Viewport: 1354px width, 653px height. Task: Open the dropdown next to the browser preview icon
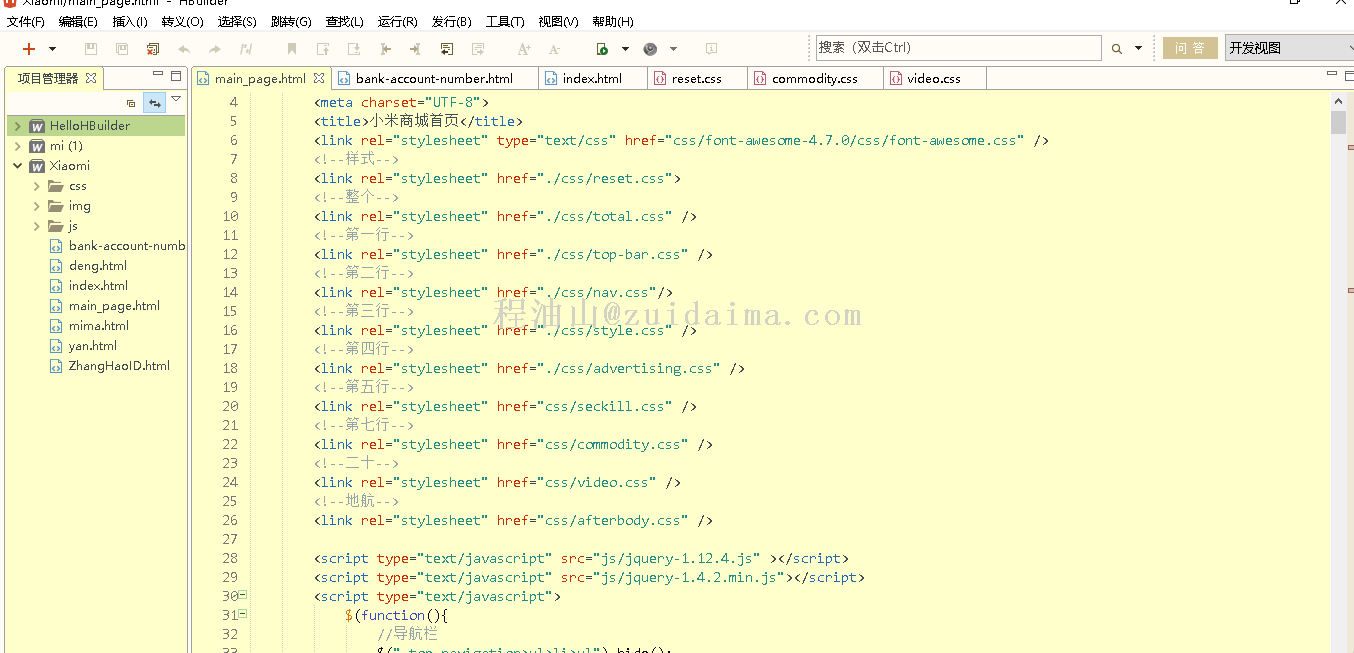click(x=674, y=48)
